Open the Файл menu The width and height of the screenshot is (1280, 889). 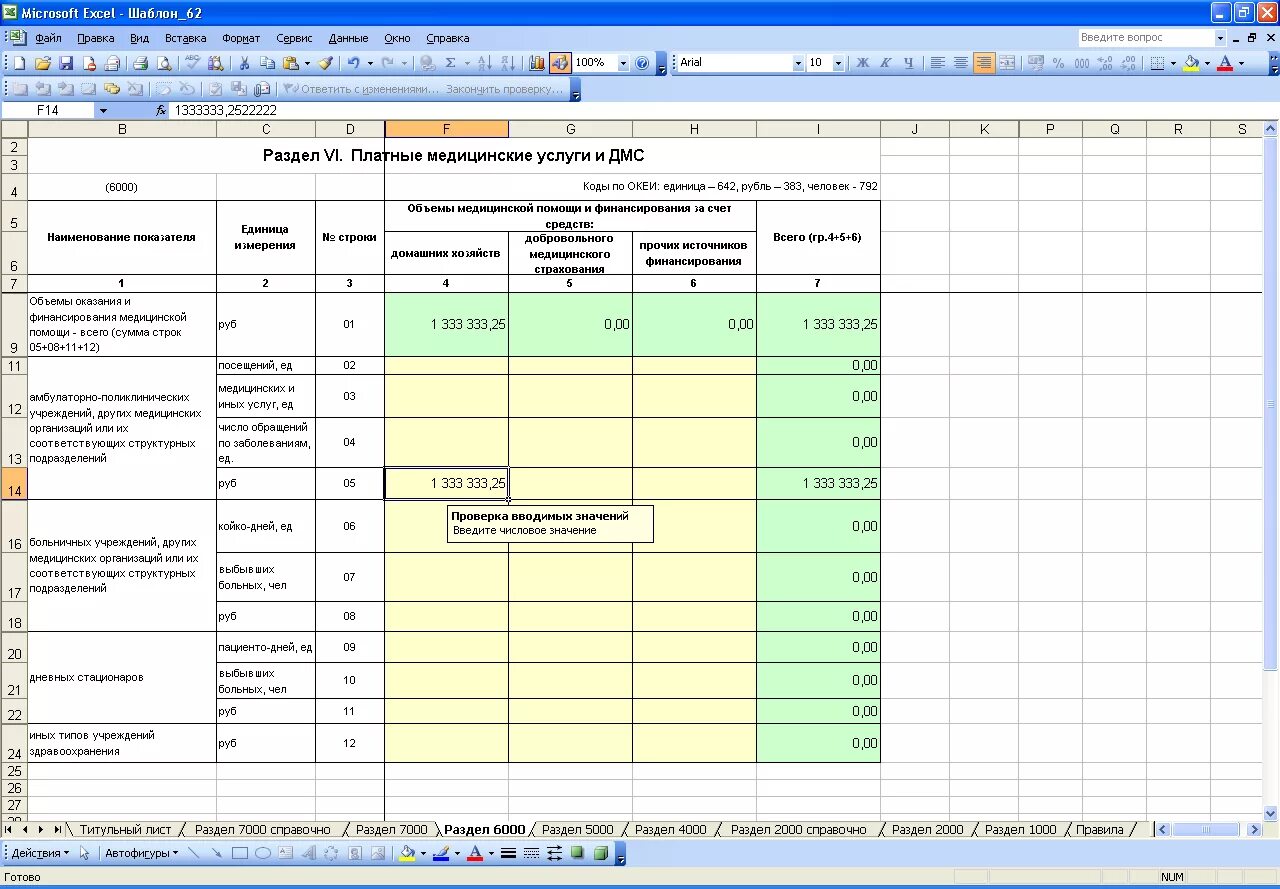(x=48, y=38)
